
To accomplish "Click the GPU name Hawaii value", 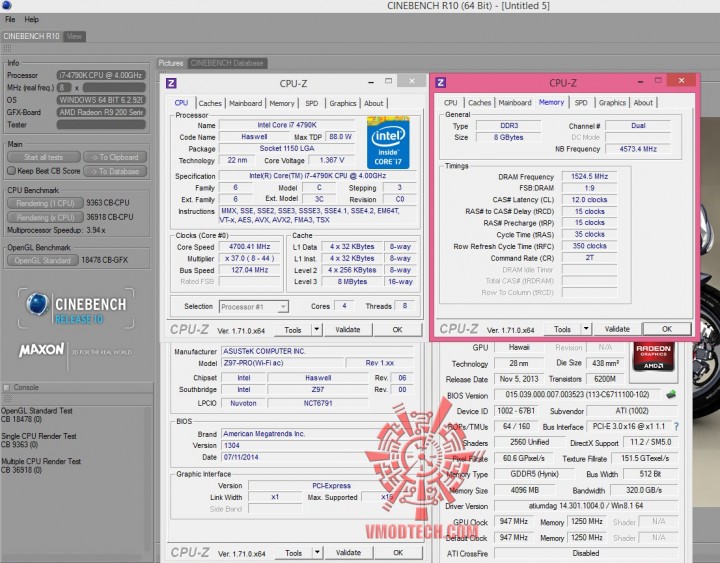I will tap(519, 347).
